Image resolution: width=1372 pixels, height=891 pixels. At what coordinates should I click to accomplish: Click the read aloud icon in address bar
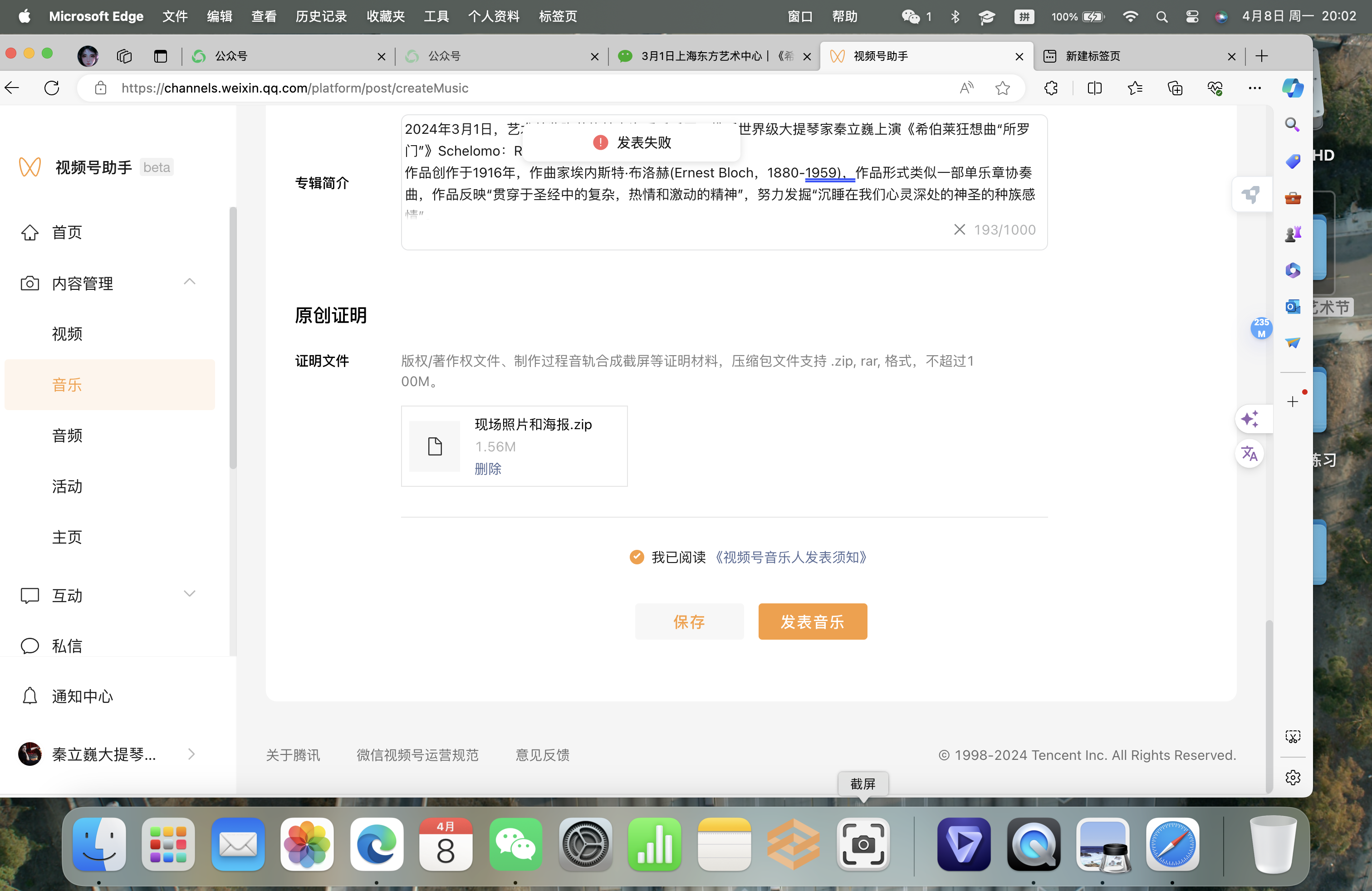[966, 88]
